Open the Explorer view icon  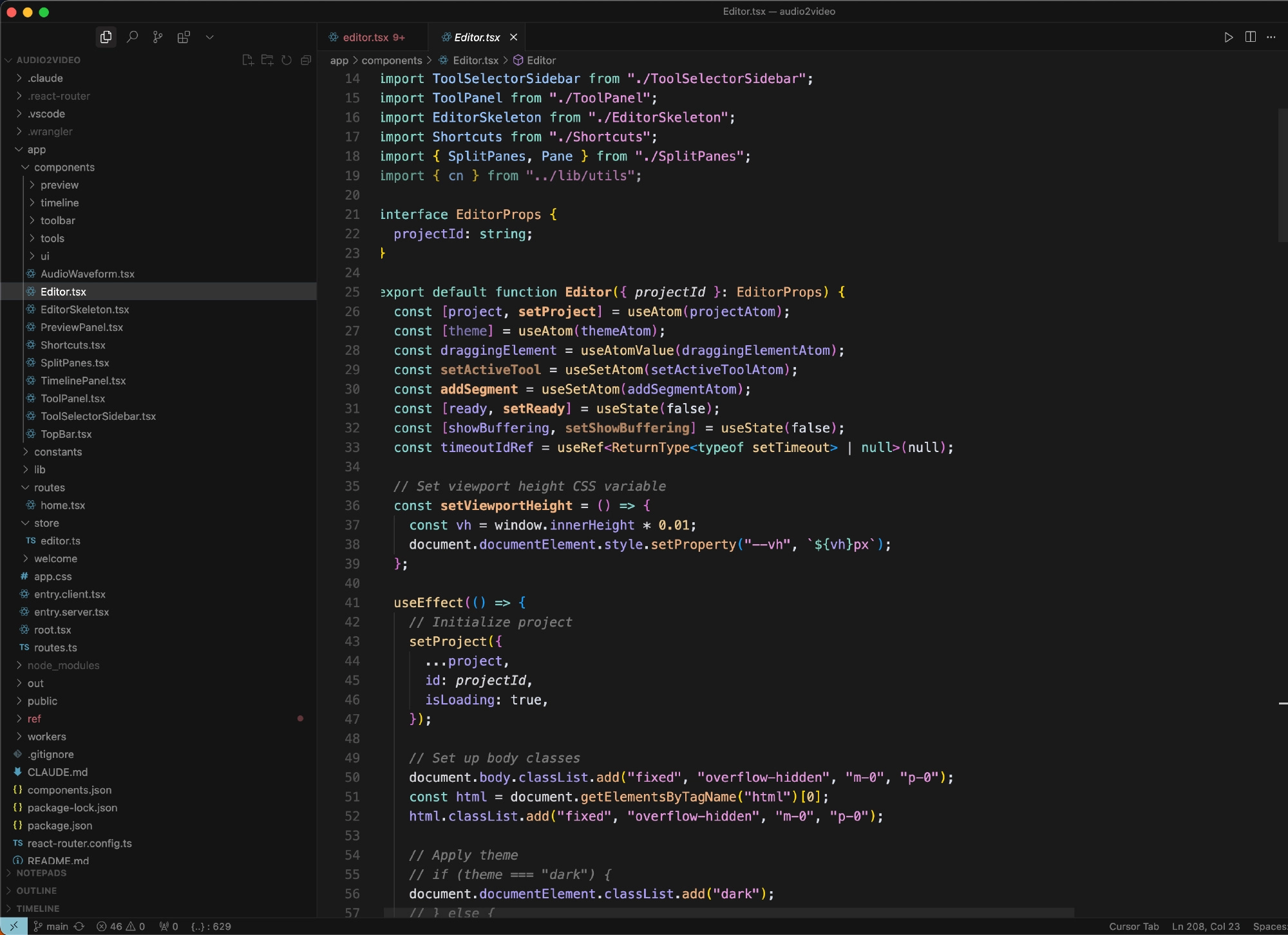click(x=106, y=37)
